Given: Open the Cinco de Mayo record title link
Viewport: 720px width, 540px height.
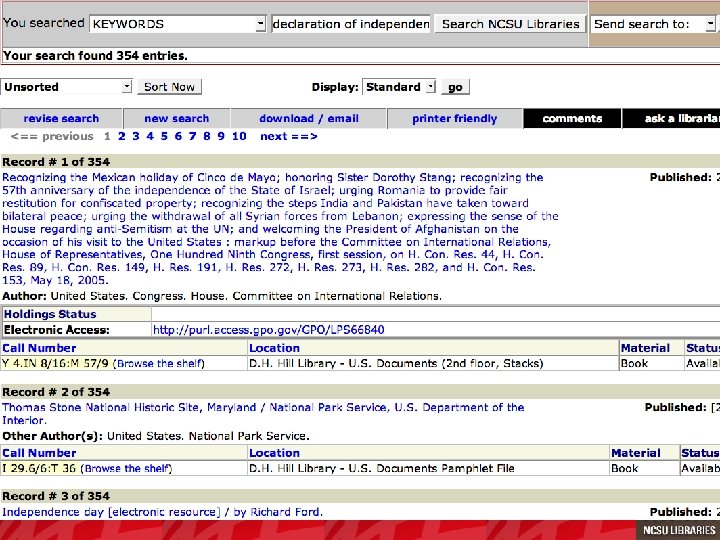Looking at the screenshot, I should tap(280, 229).
